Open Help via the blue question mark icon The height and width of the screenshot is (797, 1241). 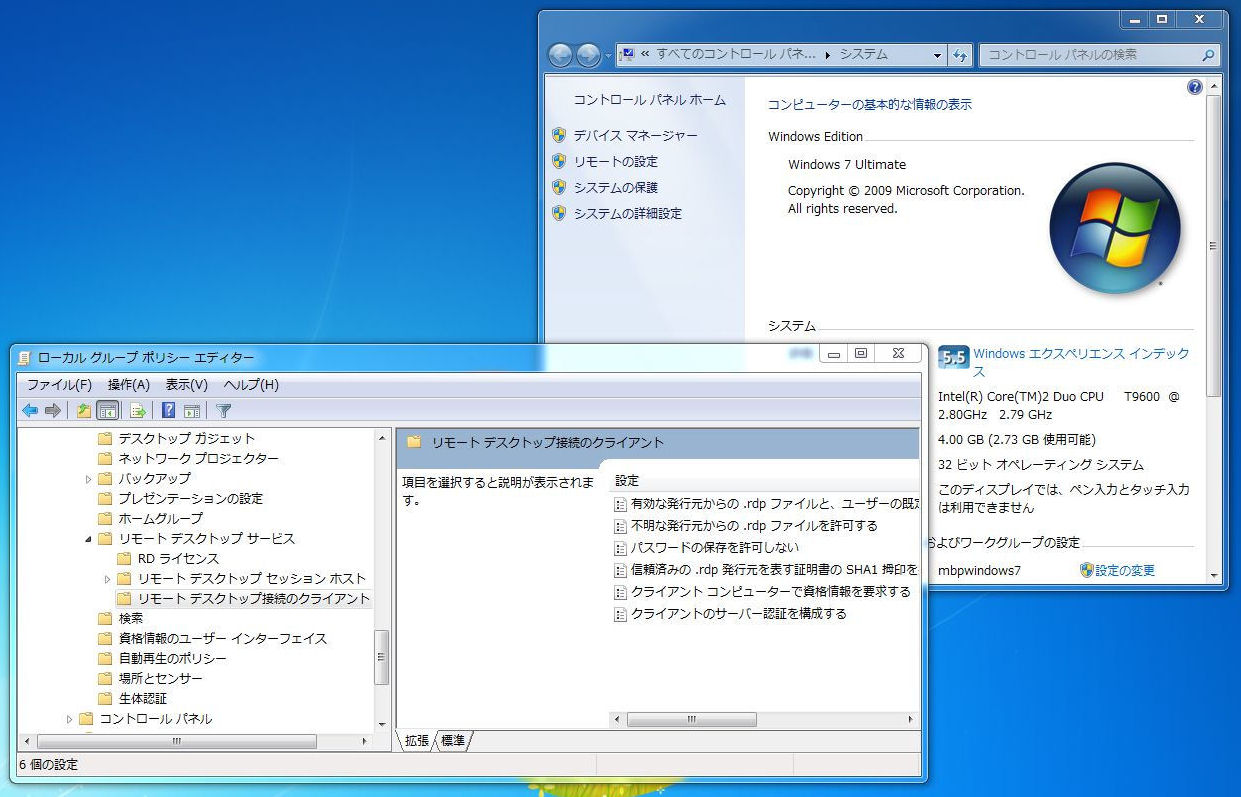pos(168,410)
